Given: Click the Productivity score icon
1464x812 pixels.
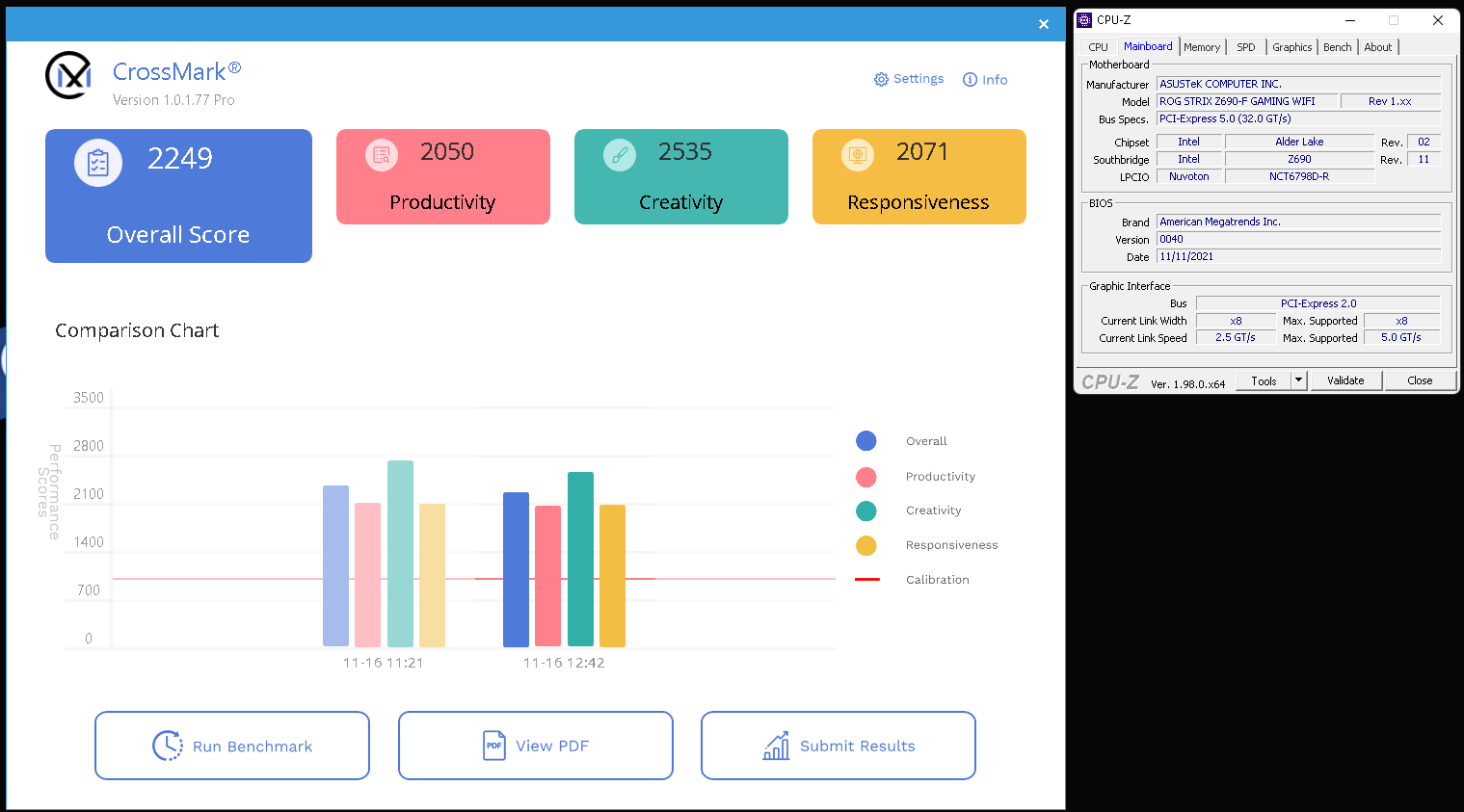Looking at the screenshot, I should tap(382, 154).
